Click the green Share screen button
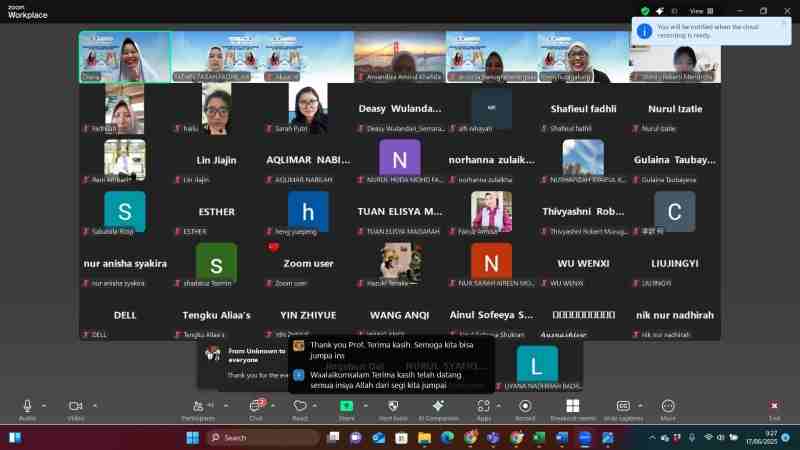 tap(347, 408)
